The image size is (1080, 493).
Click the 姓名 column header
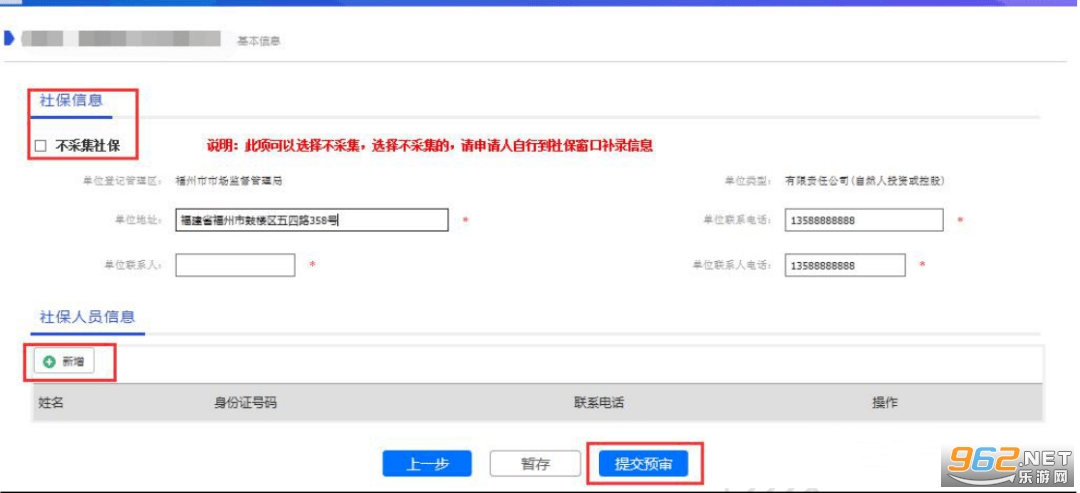pos(51,402)
